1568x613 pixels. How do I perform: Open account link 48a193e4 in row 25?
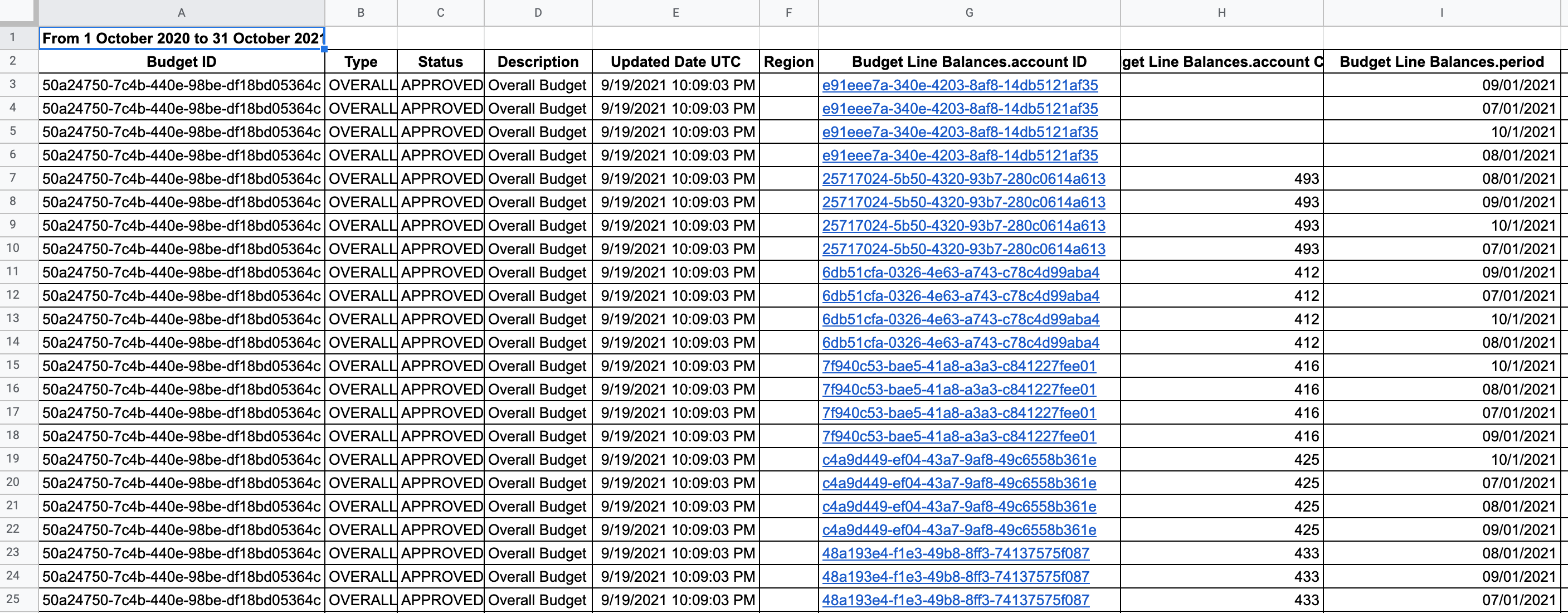pyautogui.click(x=956, y=600)
